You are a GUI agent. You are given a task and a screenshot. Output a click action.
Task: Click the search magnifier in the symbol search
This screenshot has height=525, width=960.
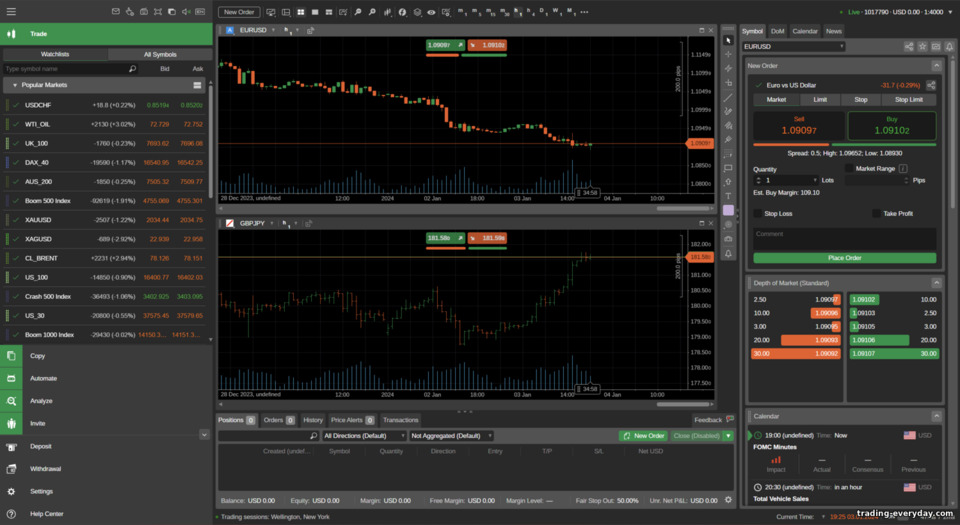pos(132,69)
